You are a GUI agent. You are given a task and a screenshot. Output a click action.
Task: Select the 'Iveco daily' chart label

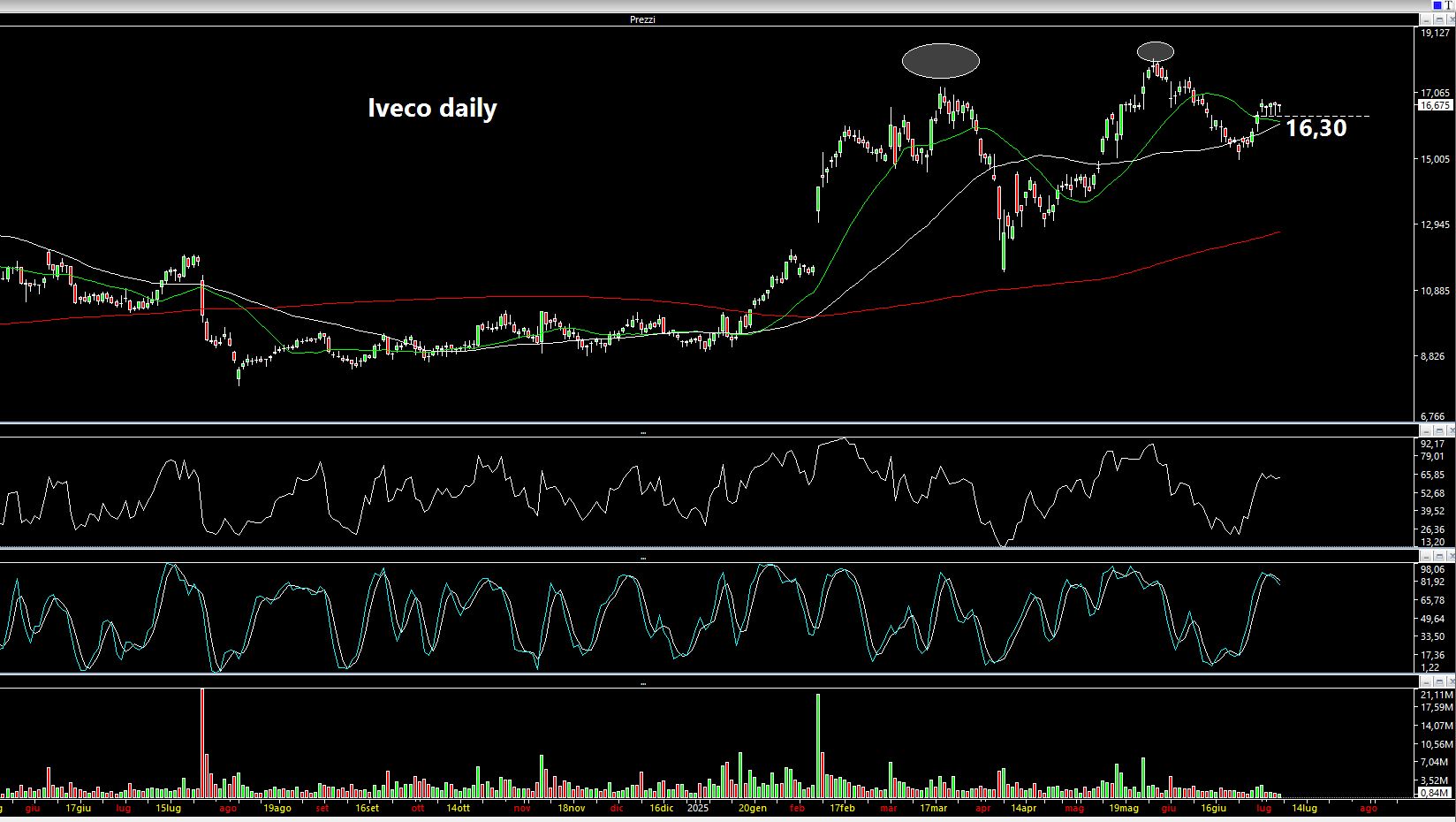click(432, 109)
